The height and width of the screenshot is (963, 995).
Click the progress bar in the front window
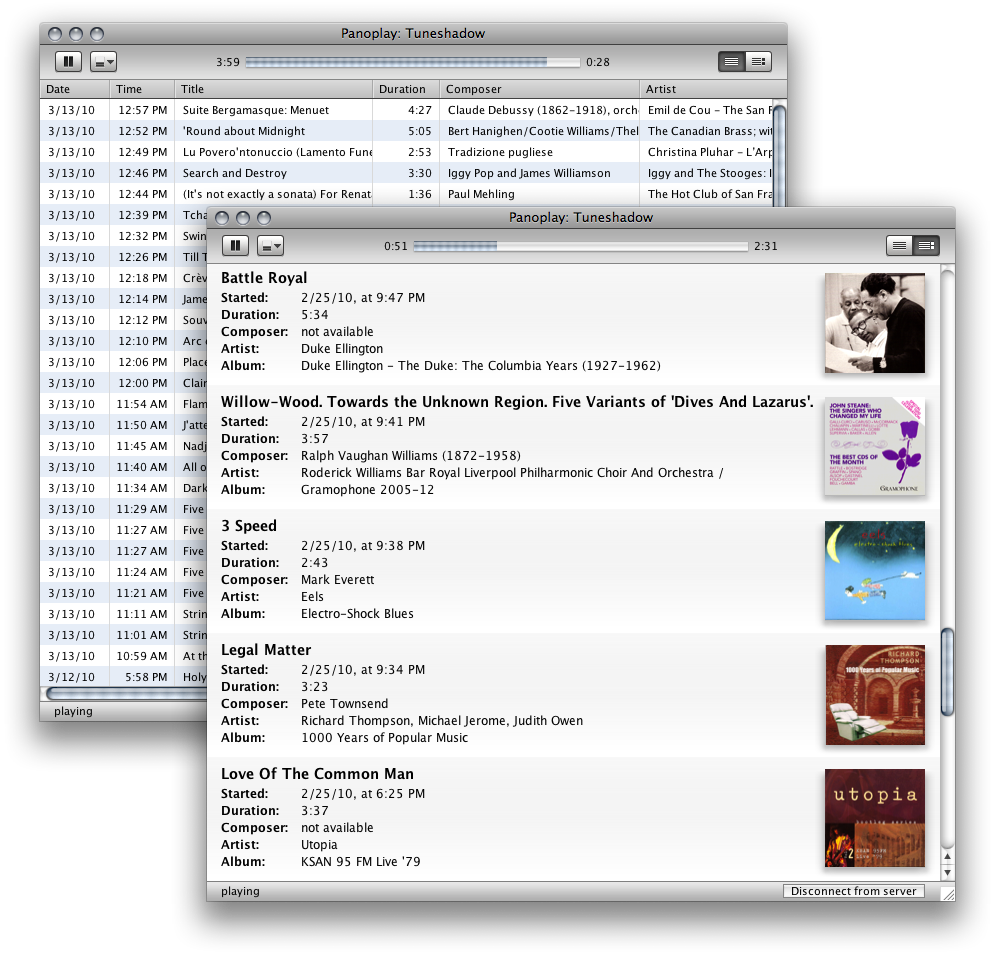(580, 246)
